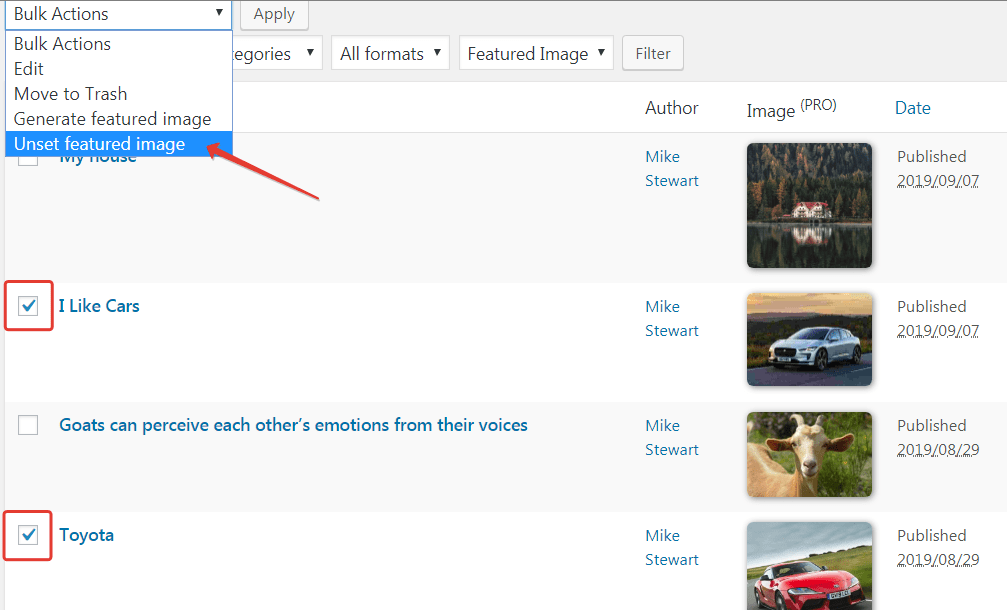Open the Toyota post title link
Viewport: 1007px width, 610px height.
tap(86, 535)
